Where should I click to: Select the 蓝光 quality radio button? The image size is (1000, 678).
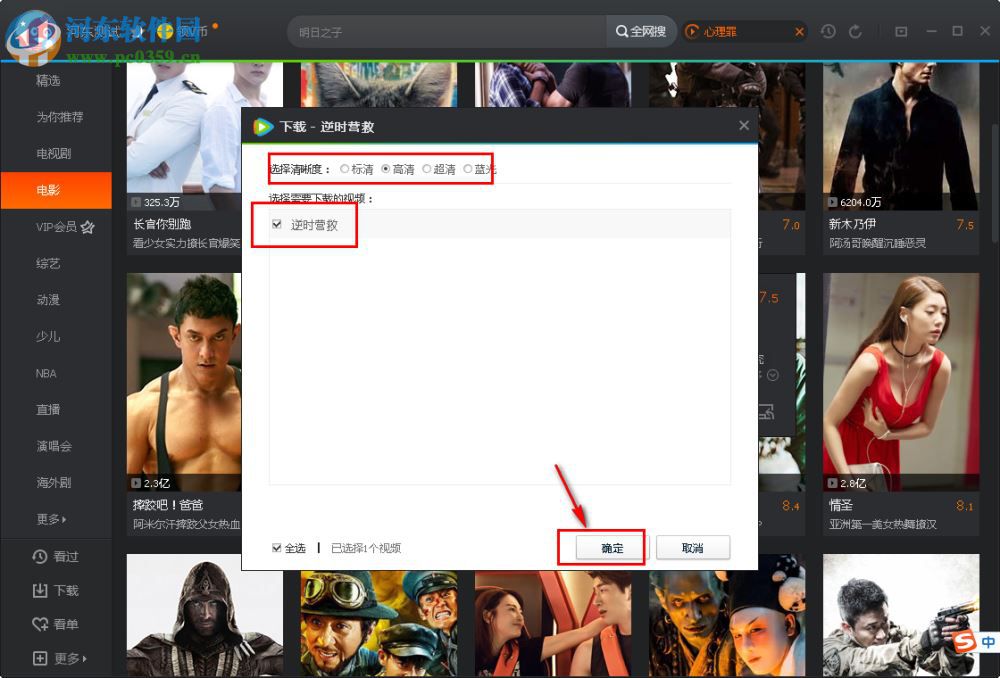(x=467, y=169)
